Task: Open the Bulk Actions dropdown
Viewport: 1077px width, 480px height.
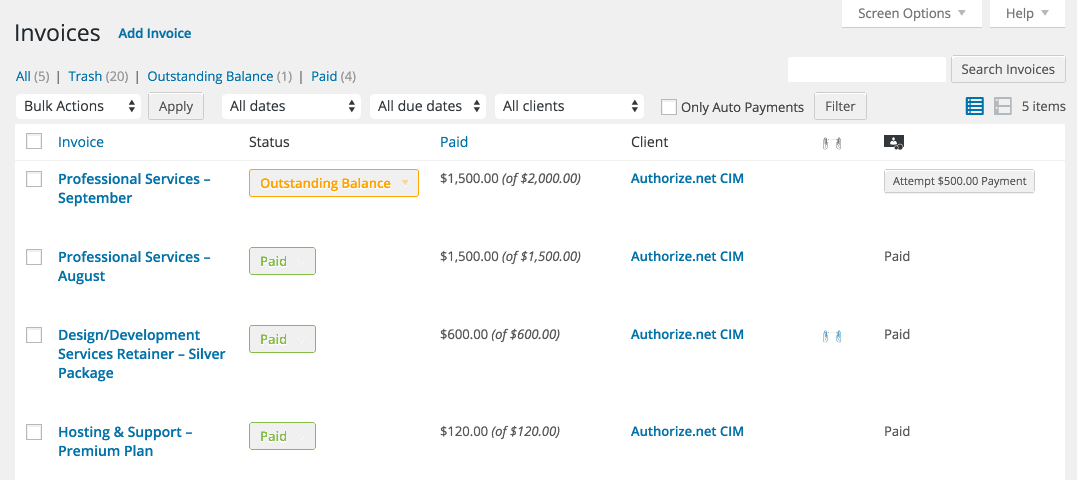Action: 79,106
